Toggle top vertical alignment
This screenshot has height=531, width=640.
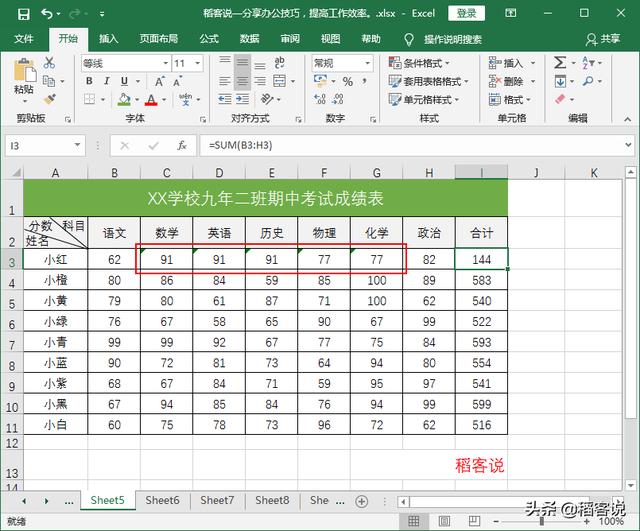(x=225, y=60)
